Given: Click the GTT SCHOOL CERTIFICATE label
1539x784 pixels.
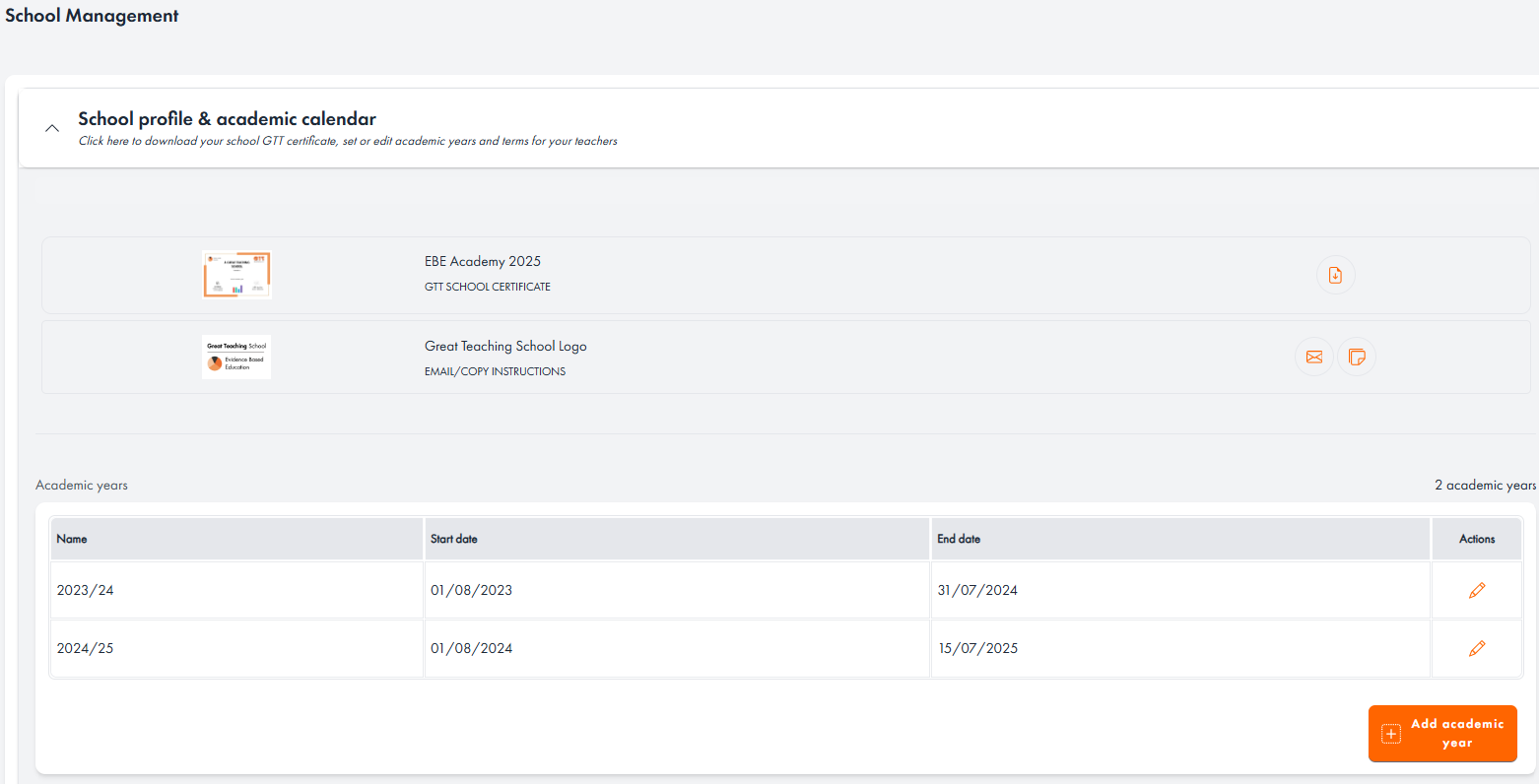Looking at the screenshot, I should click(x=488, y=287).
